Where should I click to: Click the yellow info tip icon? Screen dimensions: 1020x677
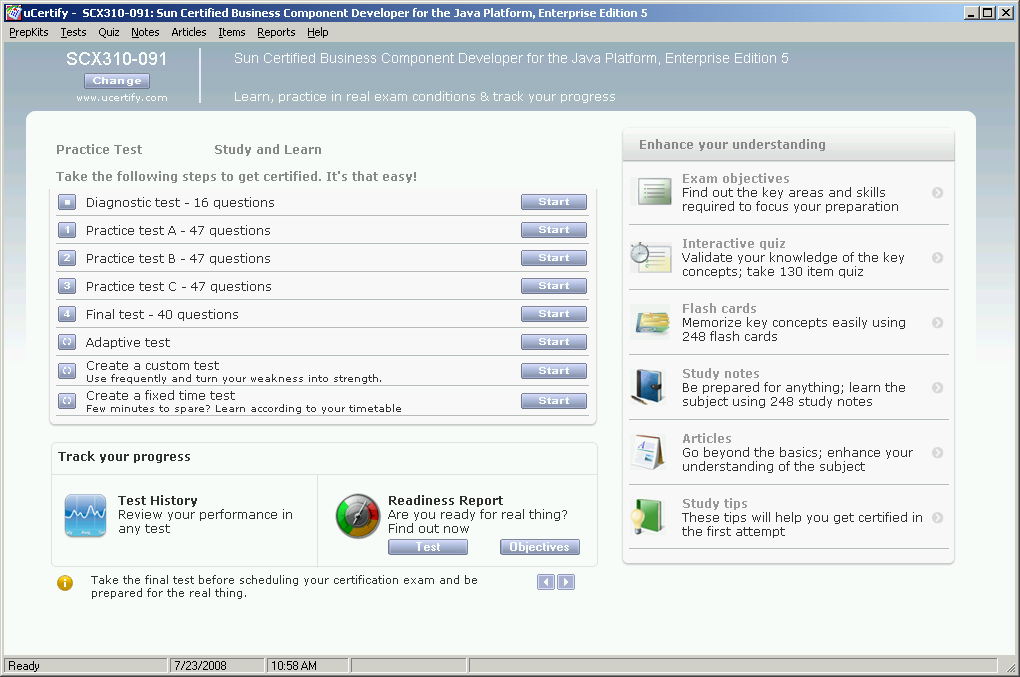coord(65,583)
